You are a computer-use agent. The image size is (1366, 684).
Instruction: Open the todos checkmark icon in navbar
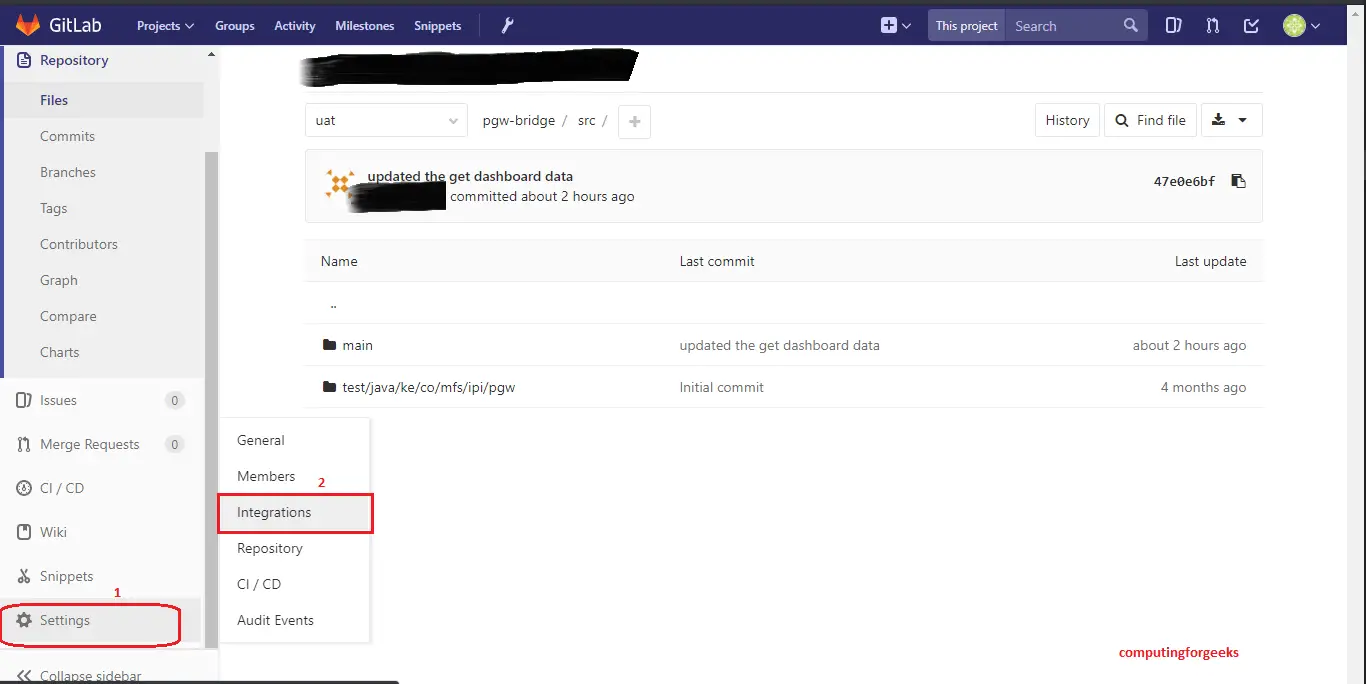coord(1251,25)
